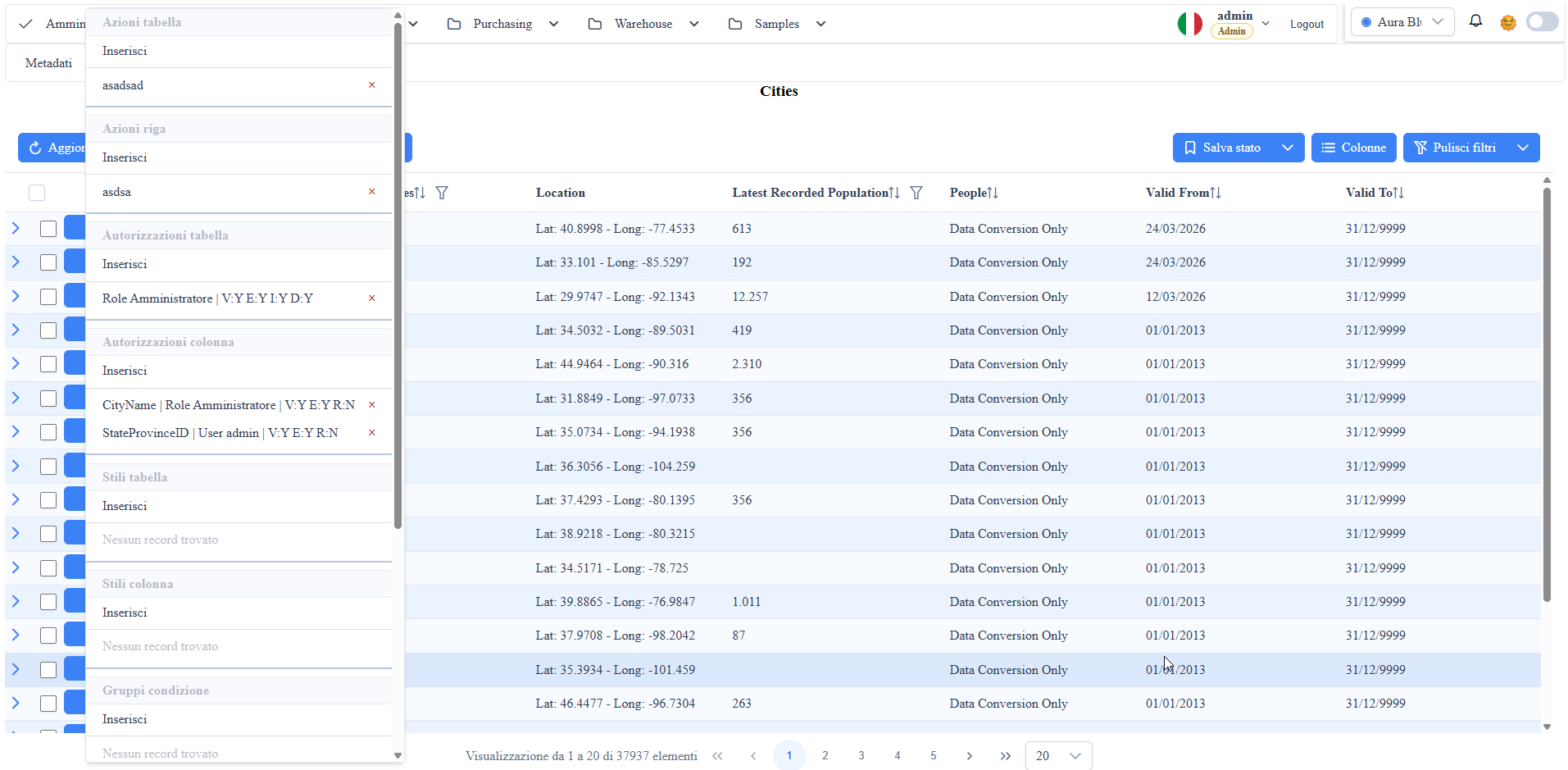Sort by People column

[x=993, y=193]
